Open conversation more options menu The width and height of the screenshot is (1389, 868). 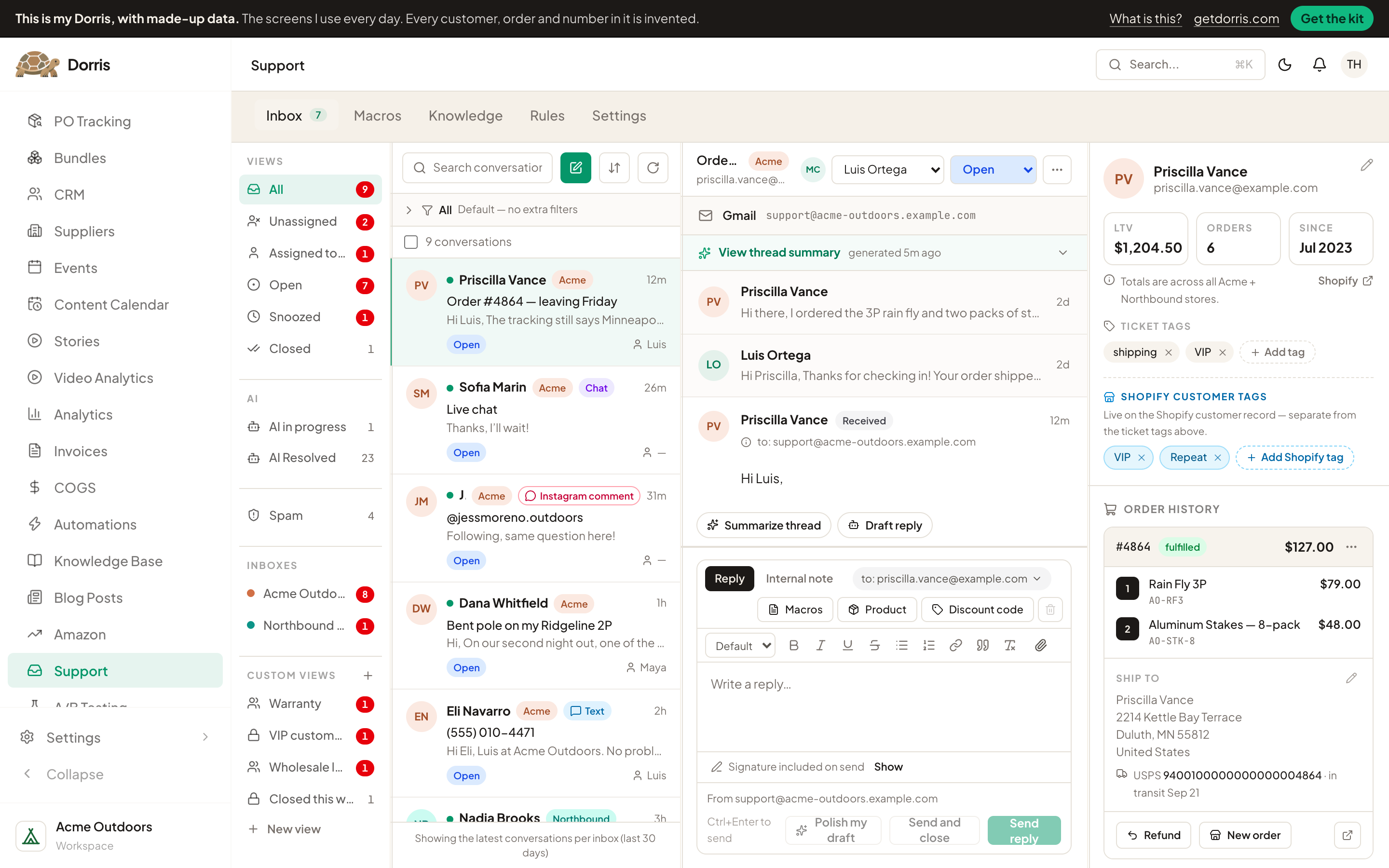click(1057, 169)
